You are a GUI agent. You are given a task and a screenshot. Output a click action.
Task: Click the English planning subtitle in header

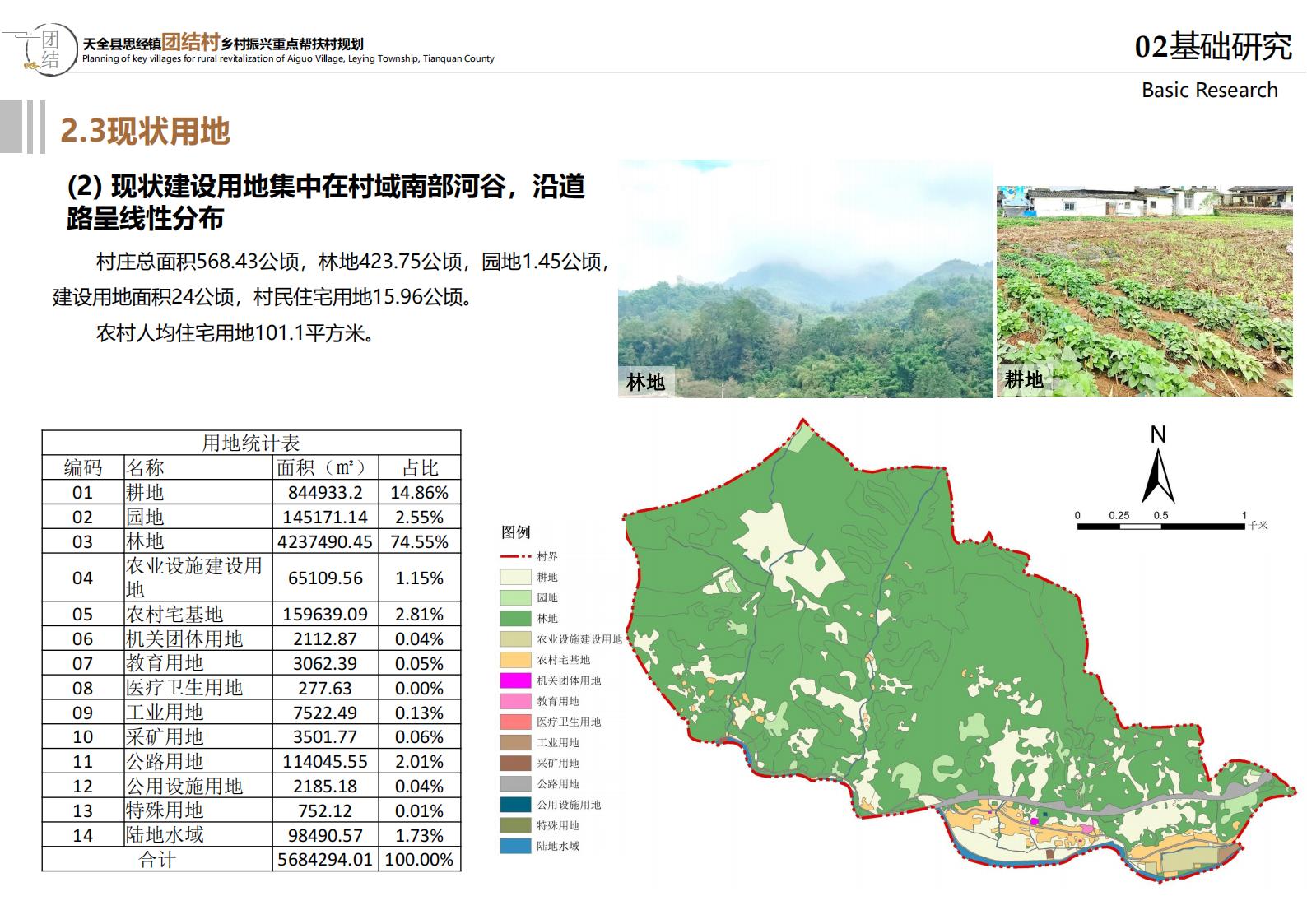point(288,59)
